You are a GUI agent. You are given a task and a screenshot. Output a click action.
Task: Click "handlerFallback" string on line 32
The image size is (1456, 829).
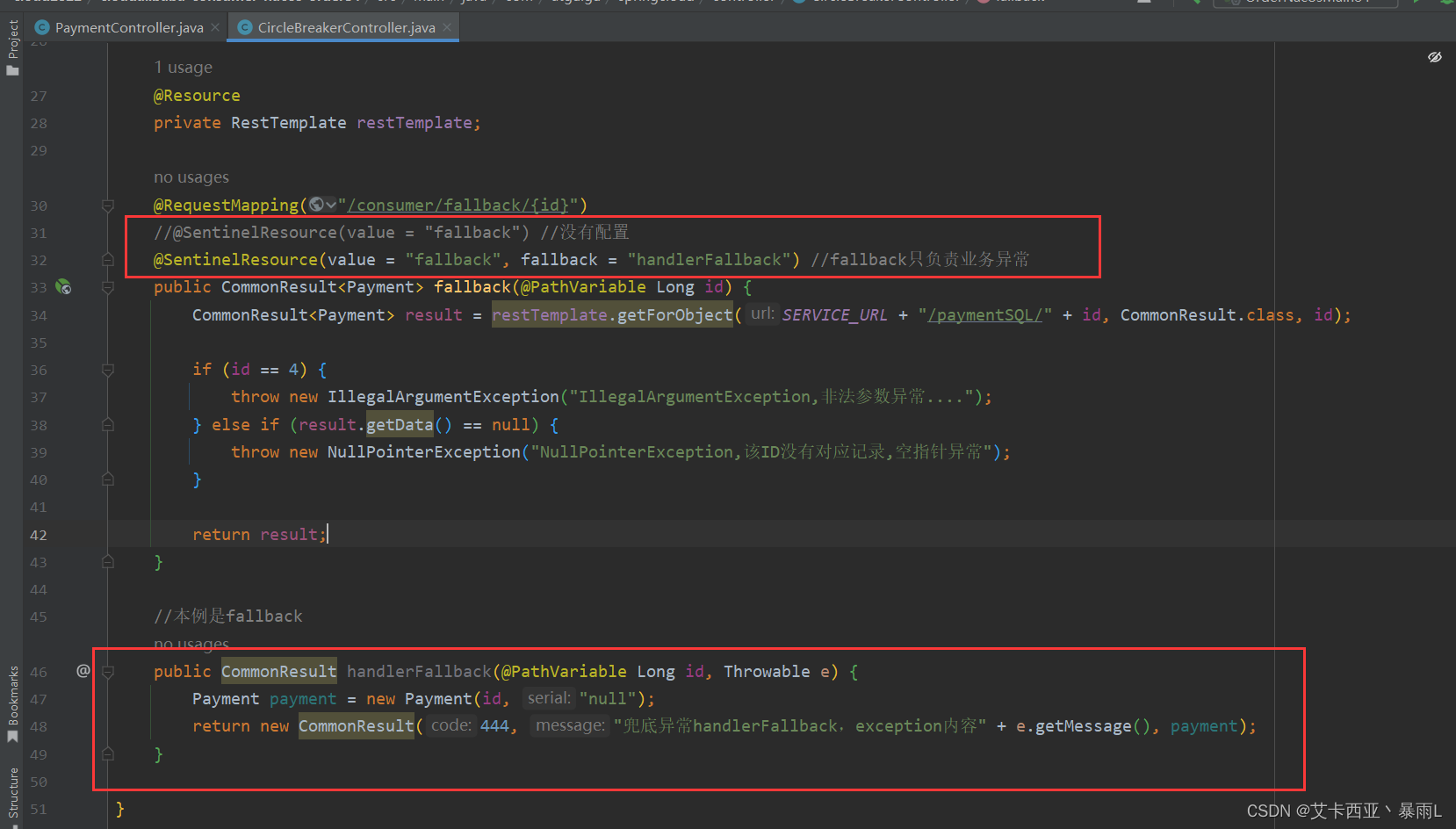(709, 260)
